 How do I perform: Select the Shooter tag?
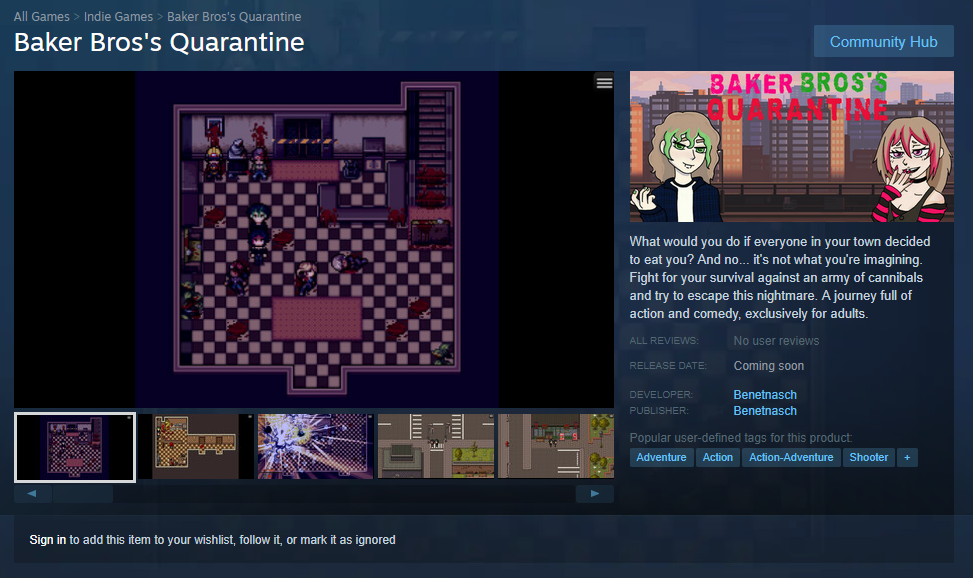[869, 458]
